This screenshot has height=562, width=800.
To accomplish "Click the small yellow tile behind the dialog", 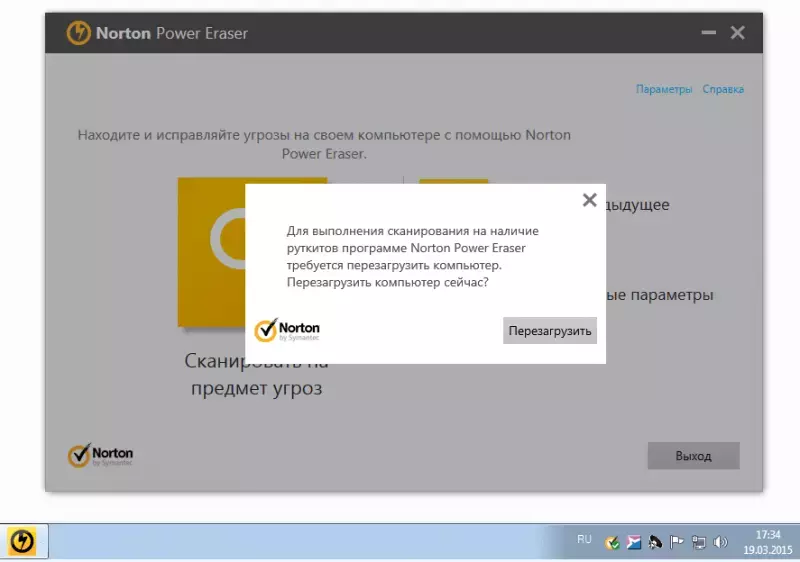I will click(x=454, y=181).
